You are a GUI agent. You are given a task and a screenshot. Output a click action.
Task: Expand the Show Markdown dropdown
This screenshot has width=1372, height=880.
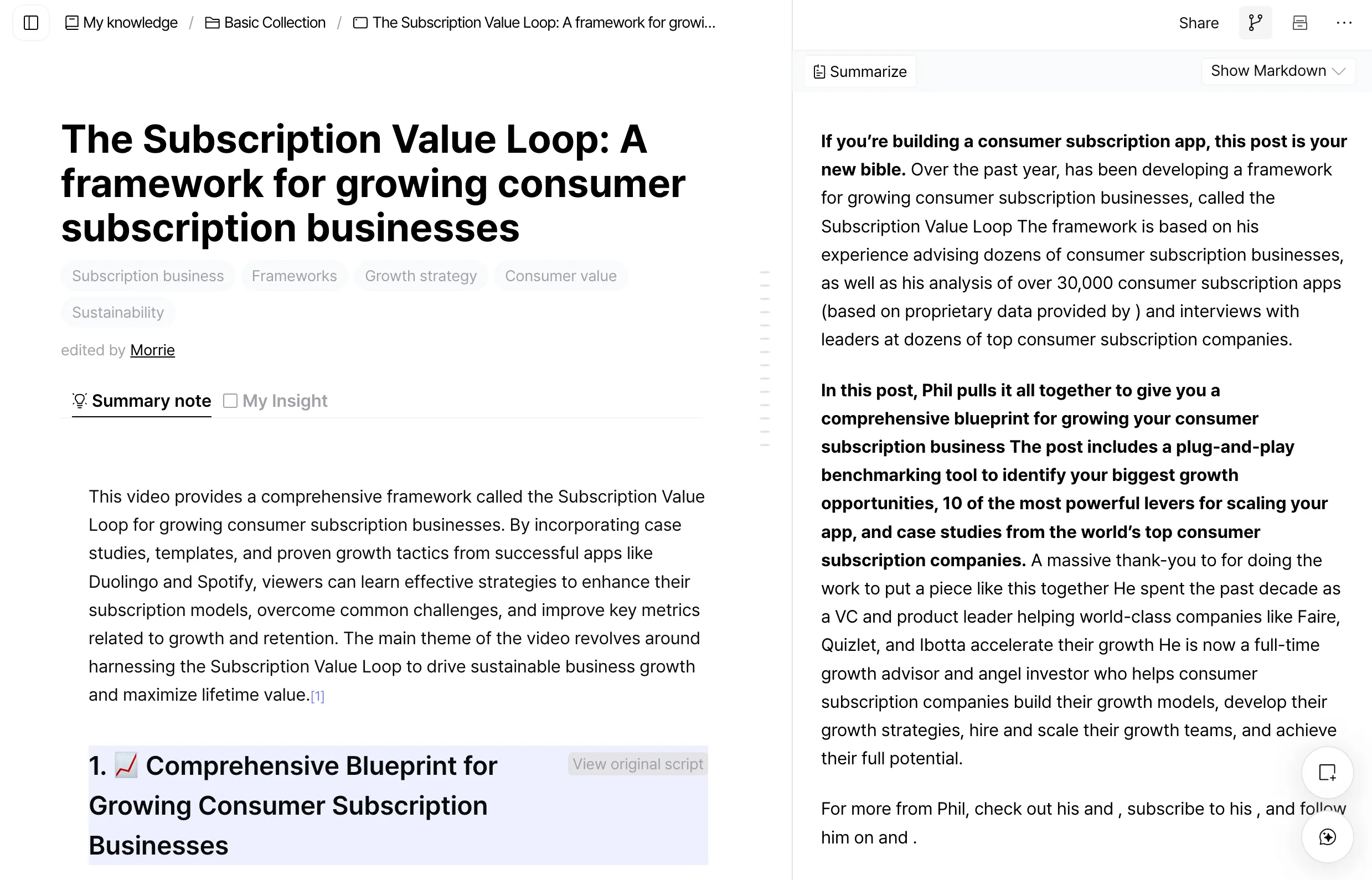[1278, 71]
